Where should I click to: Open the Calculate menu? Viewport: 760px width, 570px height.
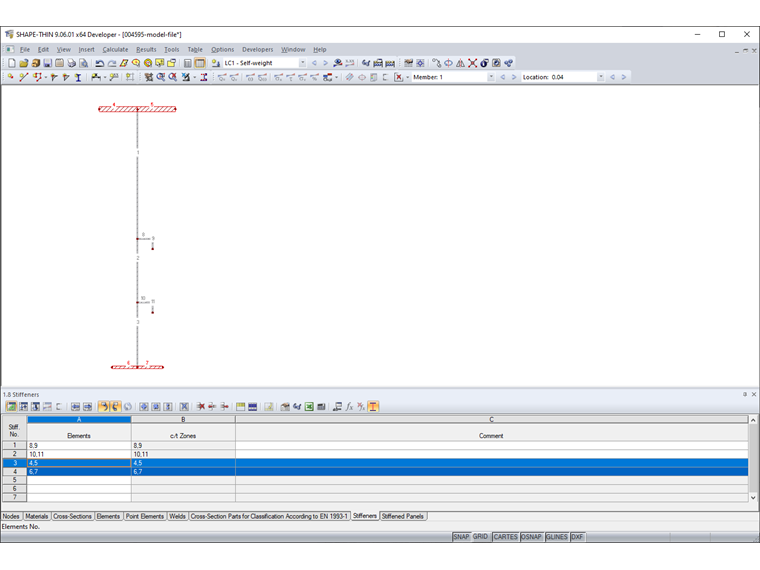point(115,49)
